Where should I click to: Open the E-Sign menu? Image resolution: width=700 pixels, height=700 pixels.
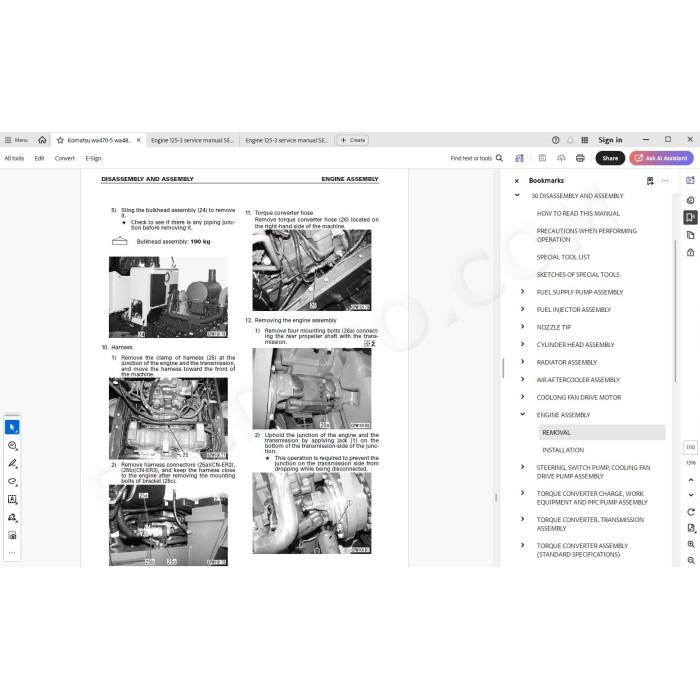coord(93,158)
